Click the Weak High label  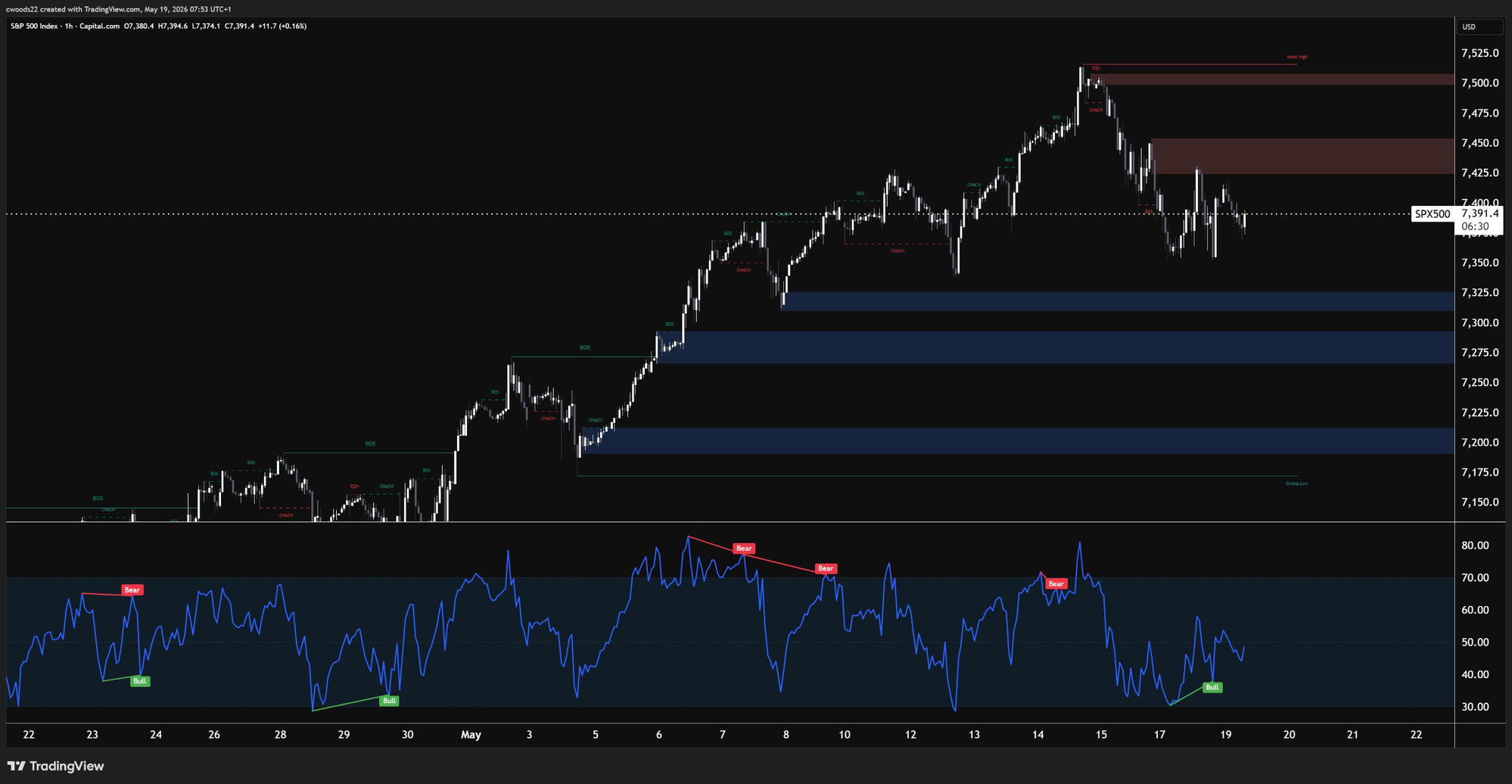pyautogui.click(x=1296, y=57)
